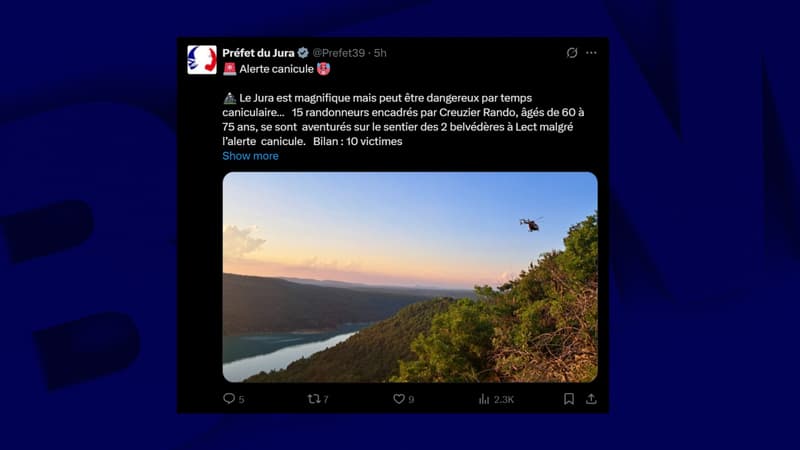The width and height of the screenshot is (800, 450).
Task: Click the Préfet du Jura display name
Action: tap(258, 53)
